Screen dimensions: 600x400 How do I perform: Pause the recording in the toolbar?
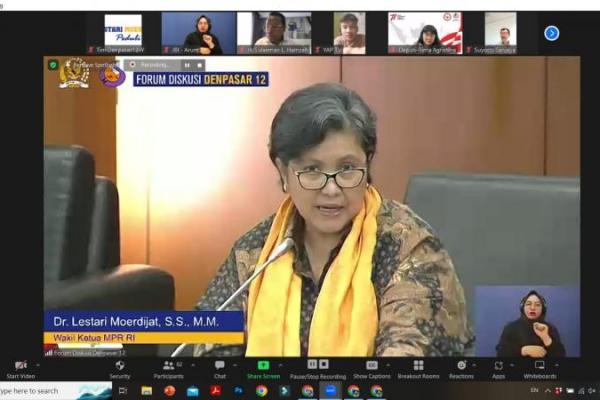311,364
